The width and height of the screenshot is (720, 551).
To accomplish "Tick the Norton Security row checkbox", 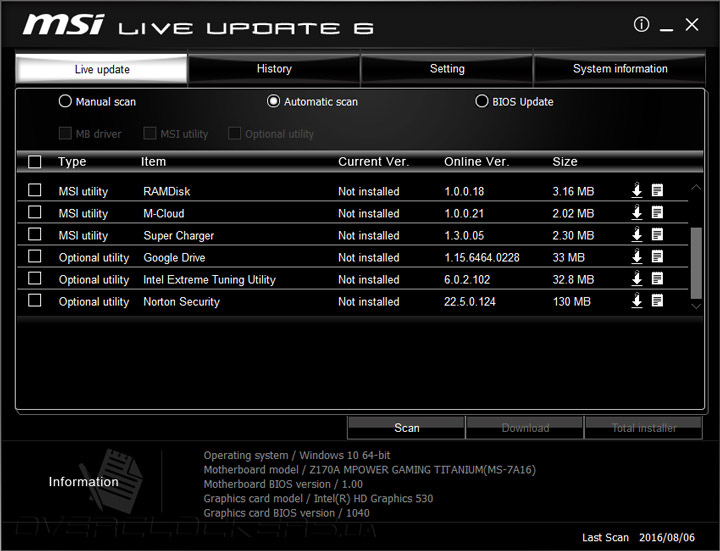I will click(x=34, y=300).
